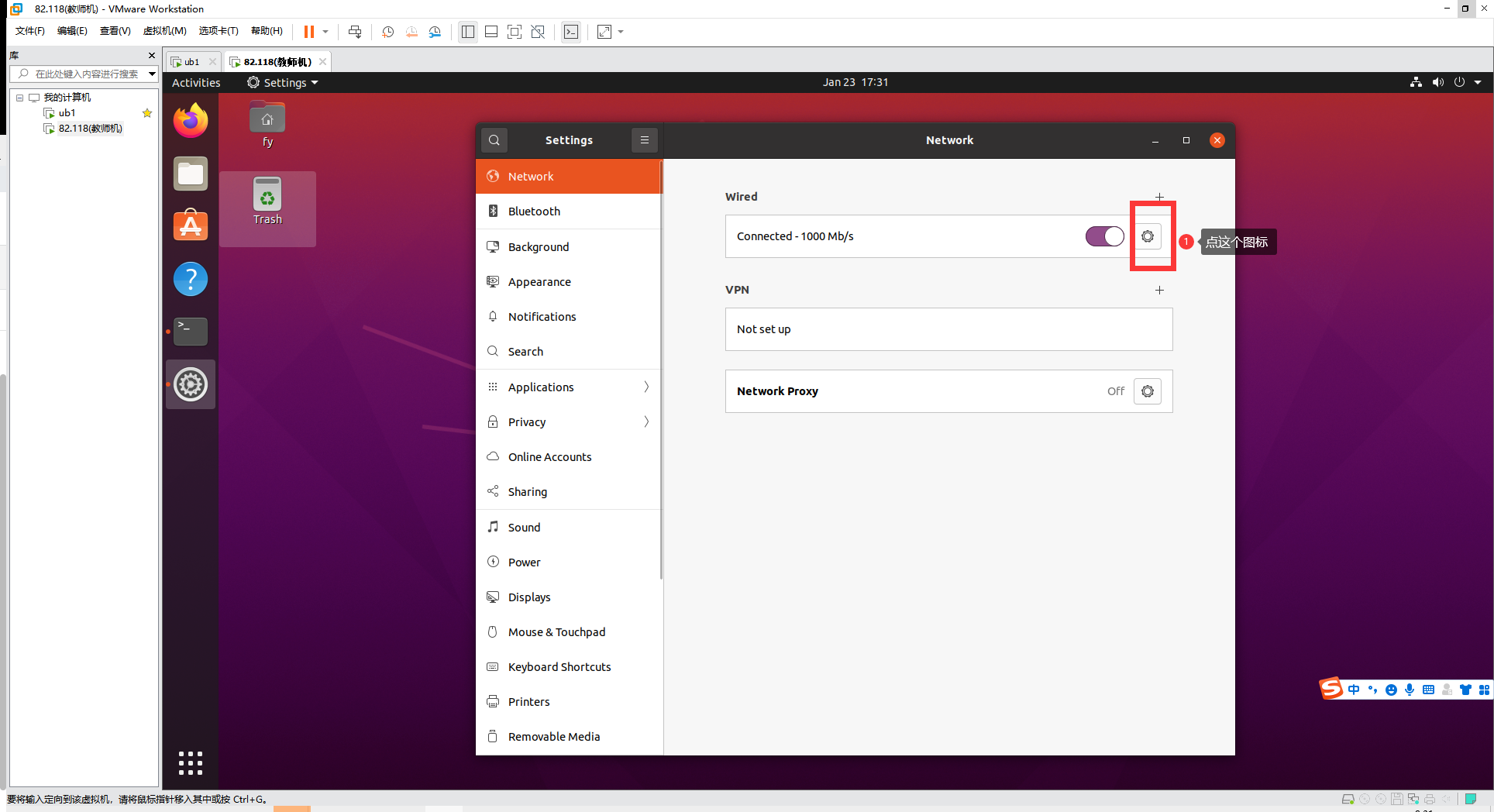This screenshot has width=1494, height=812.
Task: Open Notifications settings panel
Action: tap(569, 317)
